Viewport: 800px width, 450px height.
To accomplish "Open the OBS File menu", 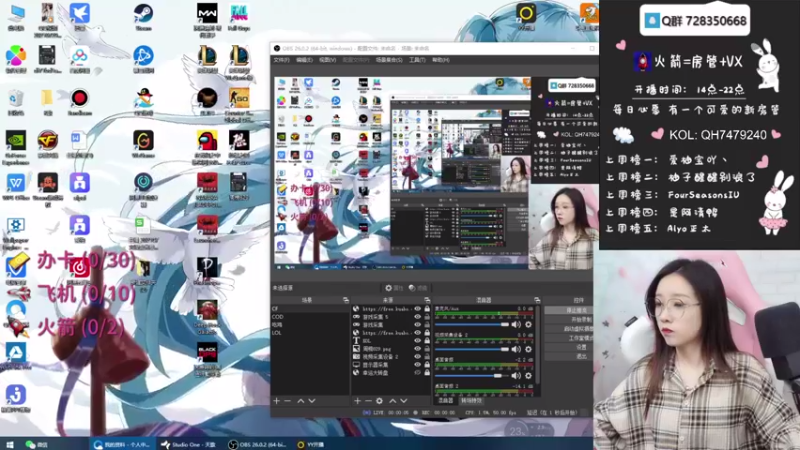I will pos(281,60).
